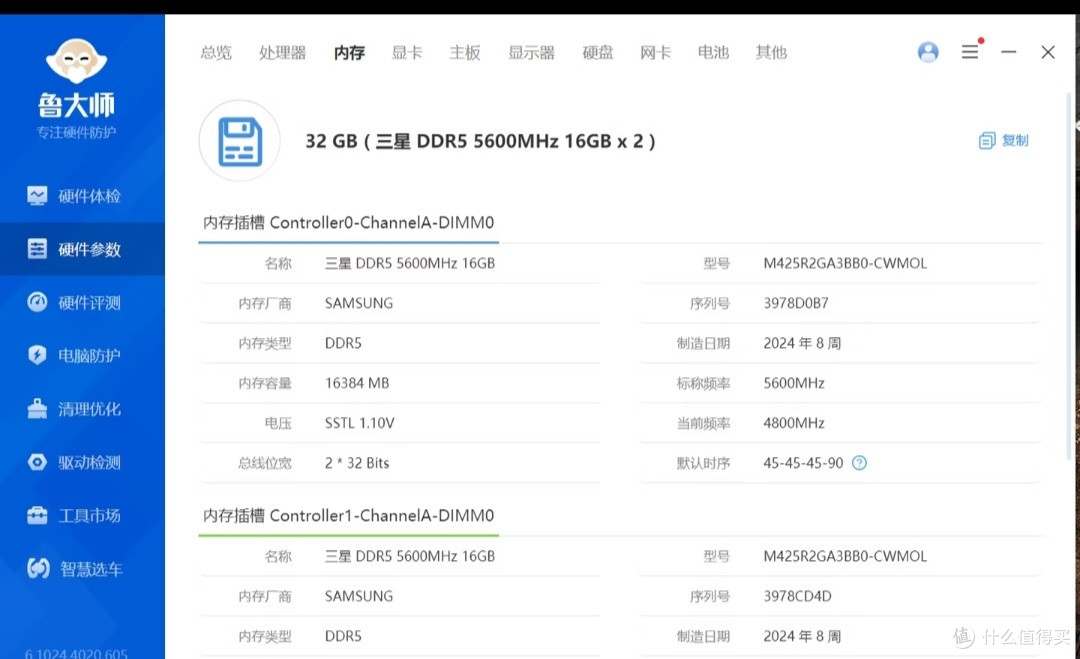Image resolution: width=1080 pixels, height=659 pixels.
Task: Click the voltage value SSTL 1.10V
Action: [x=360, y=423]
